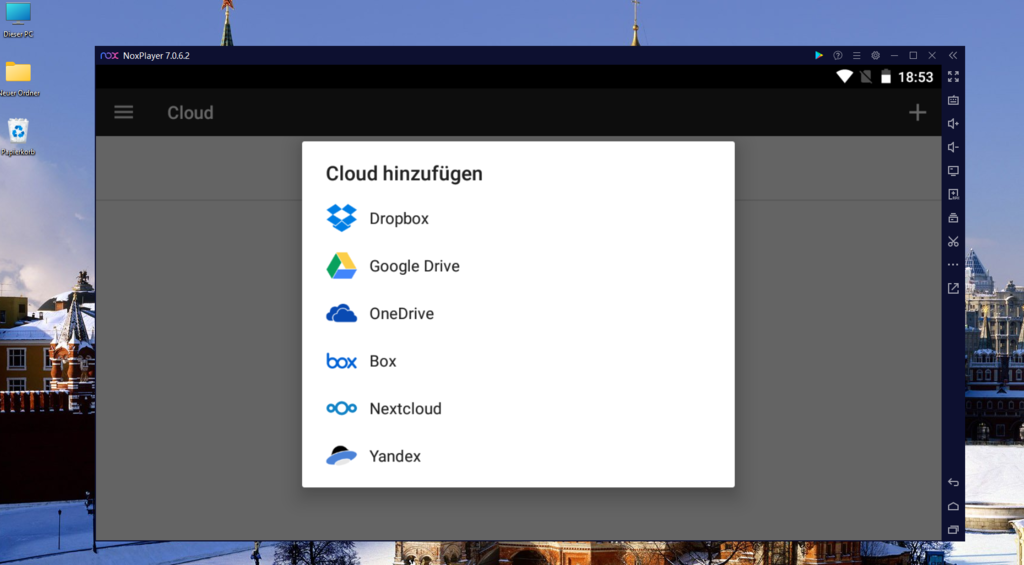Take screenshot with scissors icon
The image size is (1024, 565).
(953, 242)
